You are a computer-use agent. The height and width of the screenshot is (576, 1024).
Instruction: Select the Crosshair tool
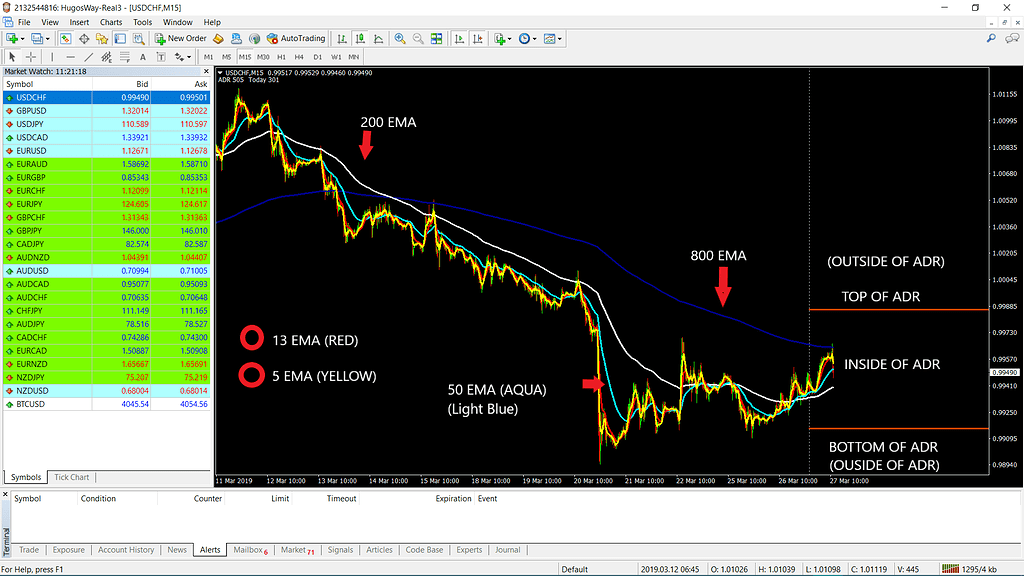coord(32,57)
